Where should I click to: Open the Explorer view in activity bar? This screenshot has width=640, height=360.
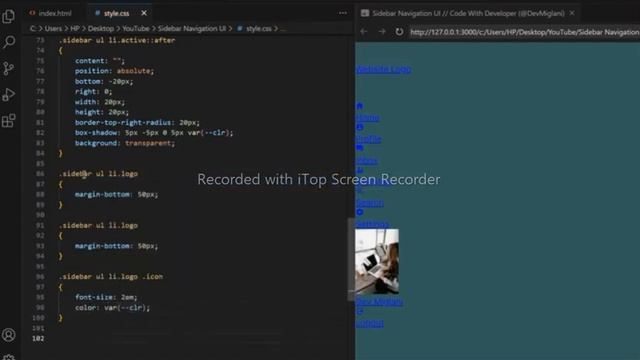point(9,16)
